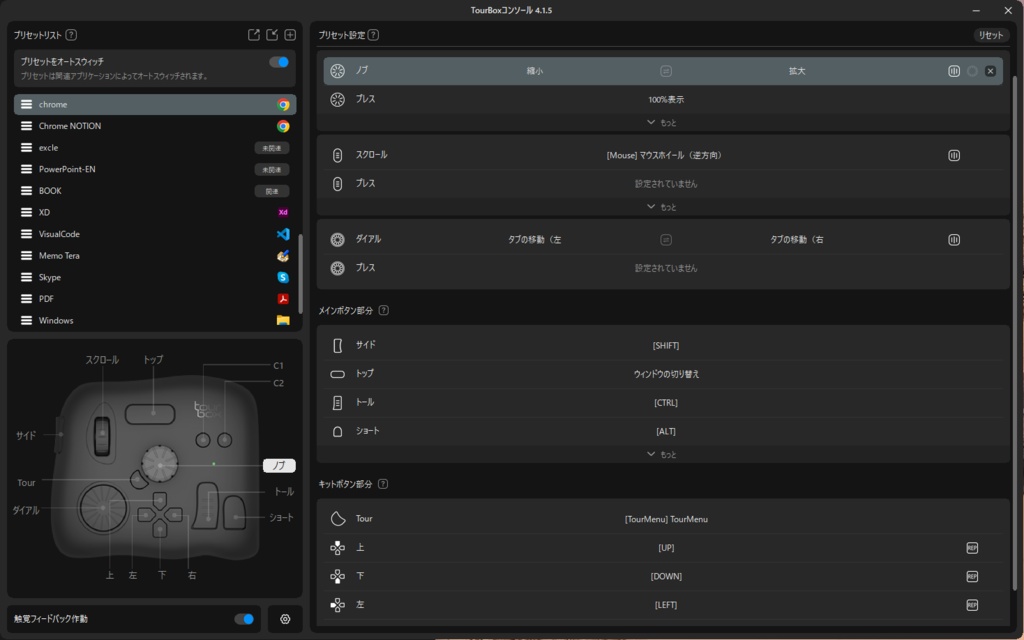
Task: Open help icon next to プリセット設定
Action: pos(373,35)
